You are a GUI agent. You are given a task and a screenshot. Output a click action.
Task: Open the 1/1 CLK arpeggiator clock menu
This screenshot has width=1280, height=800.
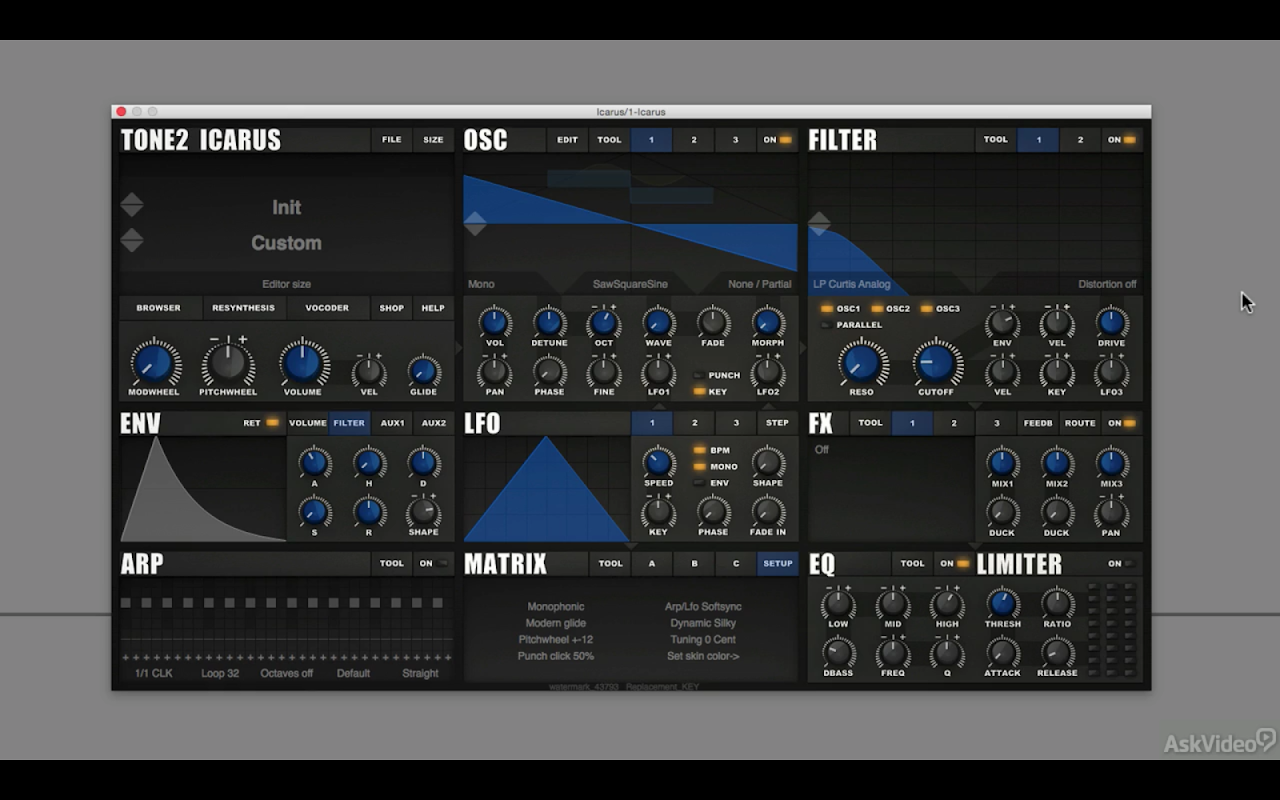tap(154, 673)
